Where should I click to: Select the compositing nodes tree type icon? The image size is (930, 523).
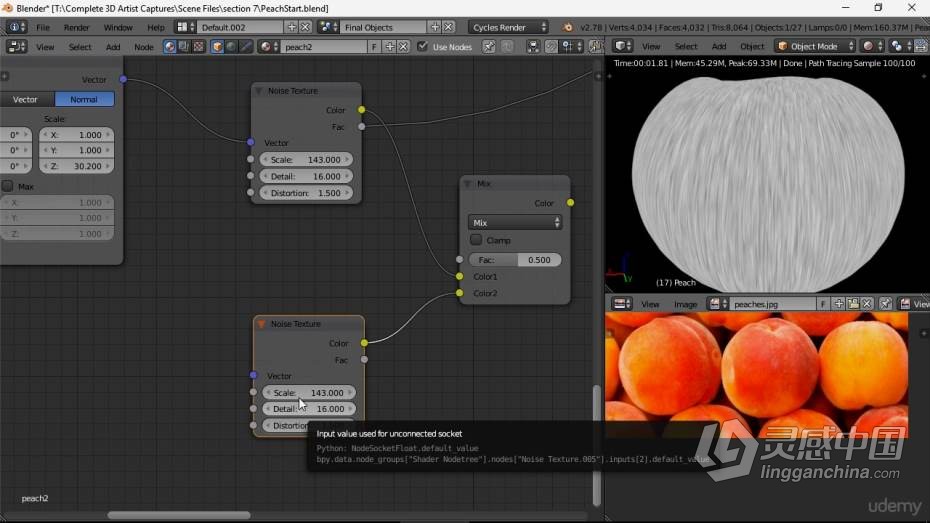(184, 47)
